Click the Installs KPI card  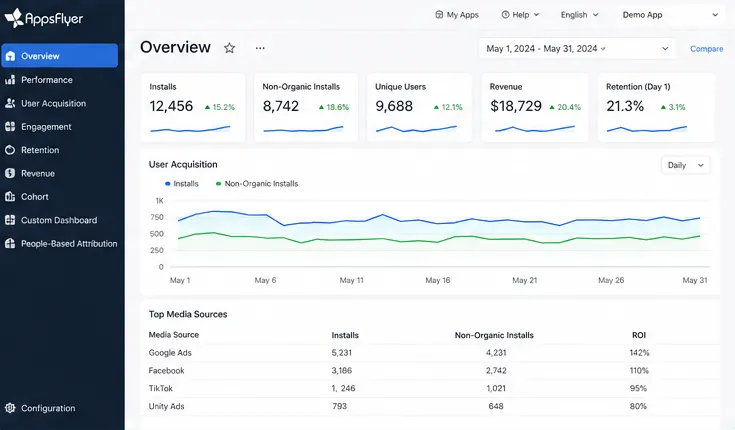(x=193, y=107)
